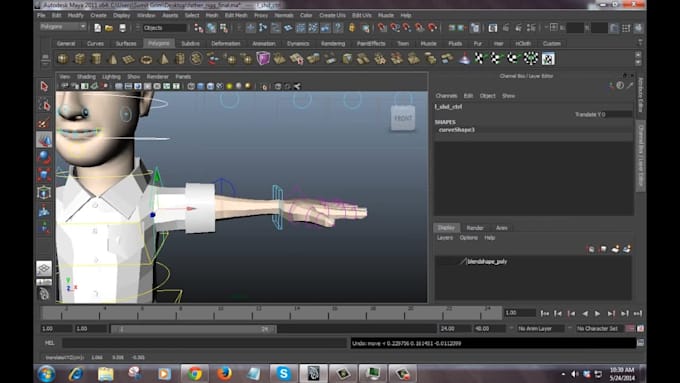
Task: Create a polygon torus from shelf
Action: [147, 59]
